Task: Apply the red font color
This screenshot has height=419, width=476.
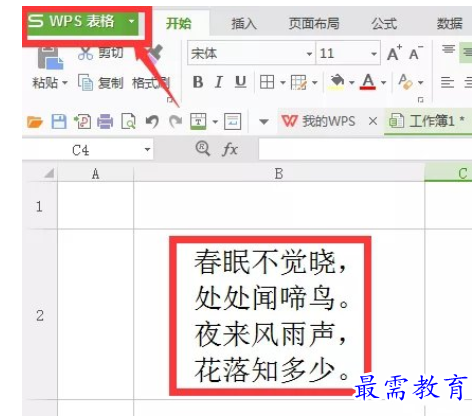Action: [x=368, y=82]
